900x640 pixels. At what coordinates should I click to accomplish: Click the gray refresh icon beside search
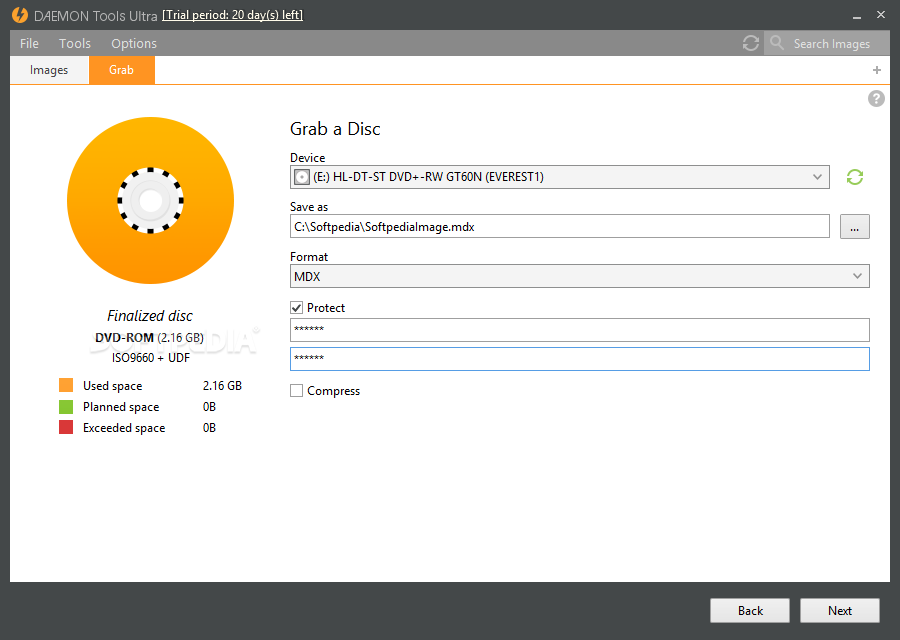coord(750,43)
